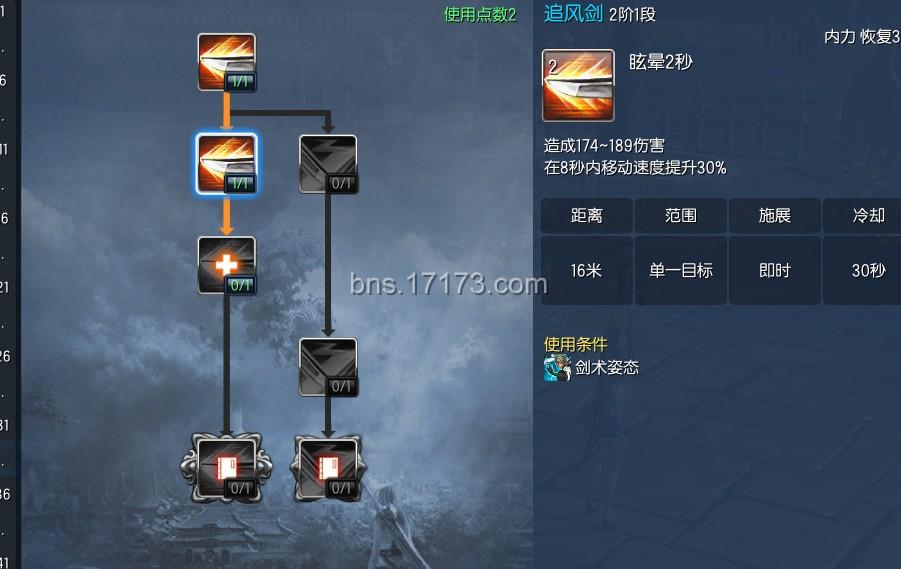Screen dimensions: 901x569
Task: Click the left ornate-framed red book skill node
Action: [226, 468]
